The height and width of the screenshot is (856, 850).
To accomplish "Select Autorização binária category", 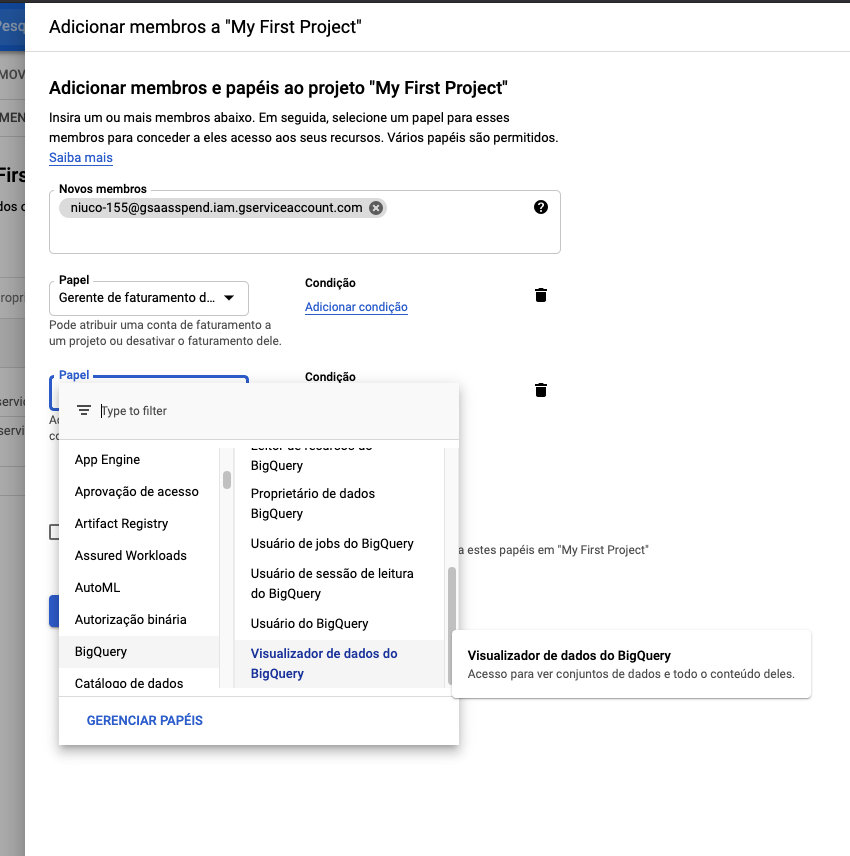I will (139, 620).
